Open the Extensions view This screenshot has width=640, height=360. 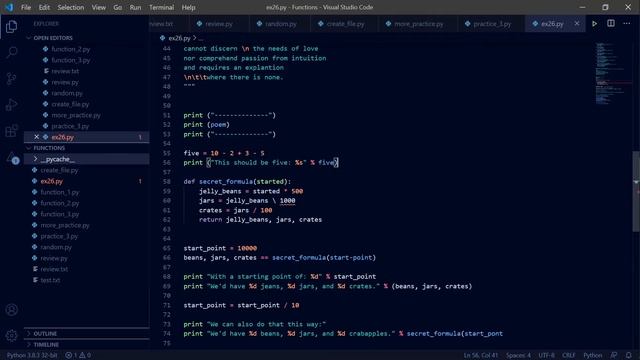tap(11, 131)
